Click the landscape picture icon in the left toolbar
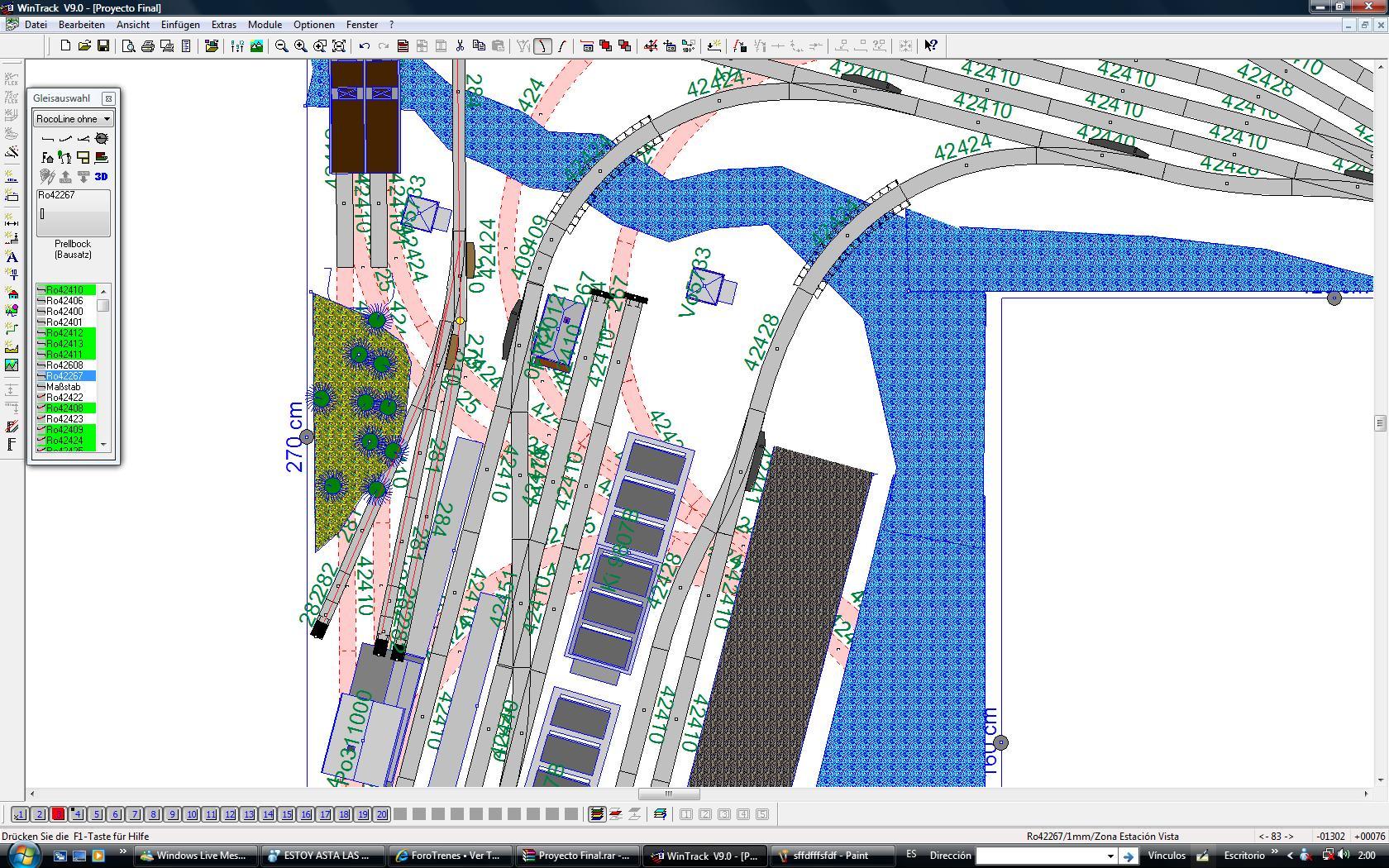The height and width of the screenshot is (868, 1389). (x=12, y=365)
